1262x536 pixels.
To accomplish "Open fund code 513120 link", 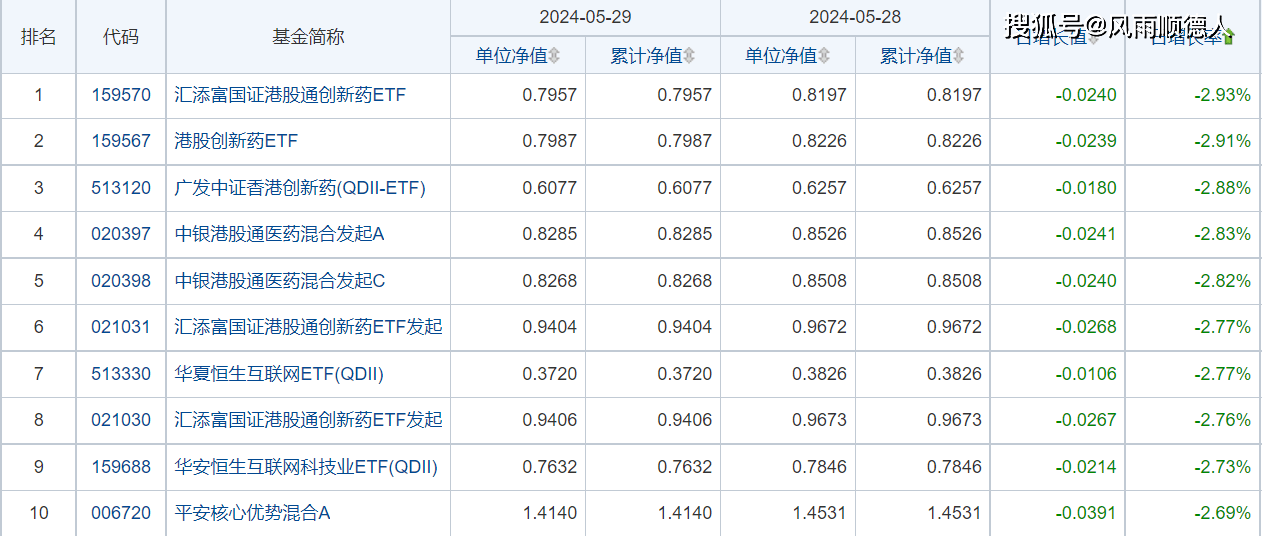I will [121, 188].
